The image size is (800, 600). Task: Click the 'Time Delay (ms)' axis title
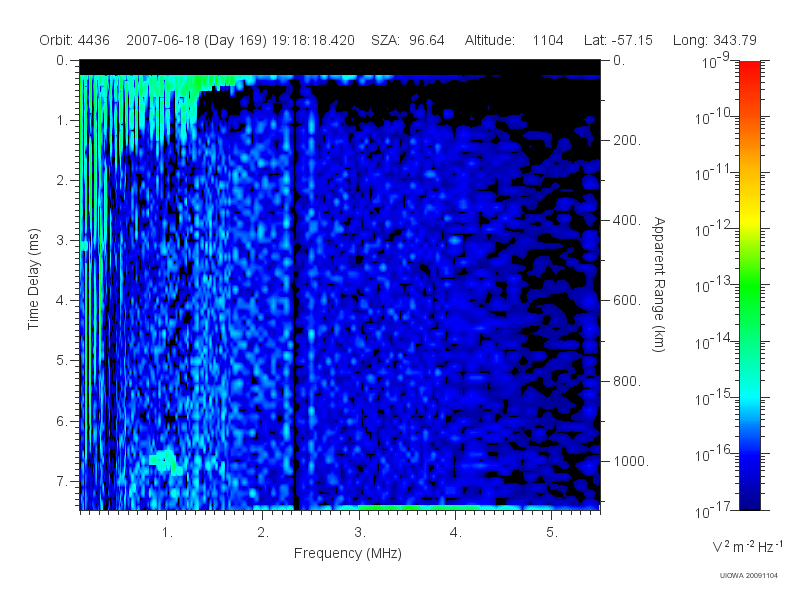pos(33,279)
